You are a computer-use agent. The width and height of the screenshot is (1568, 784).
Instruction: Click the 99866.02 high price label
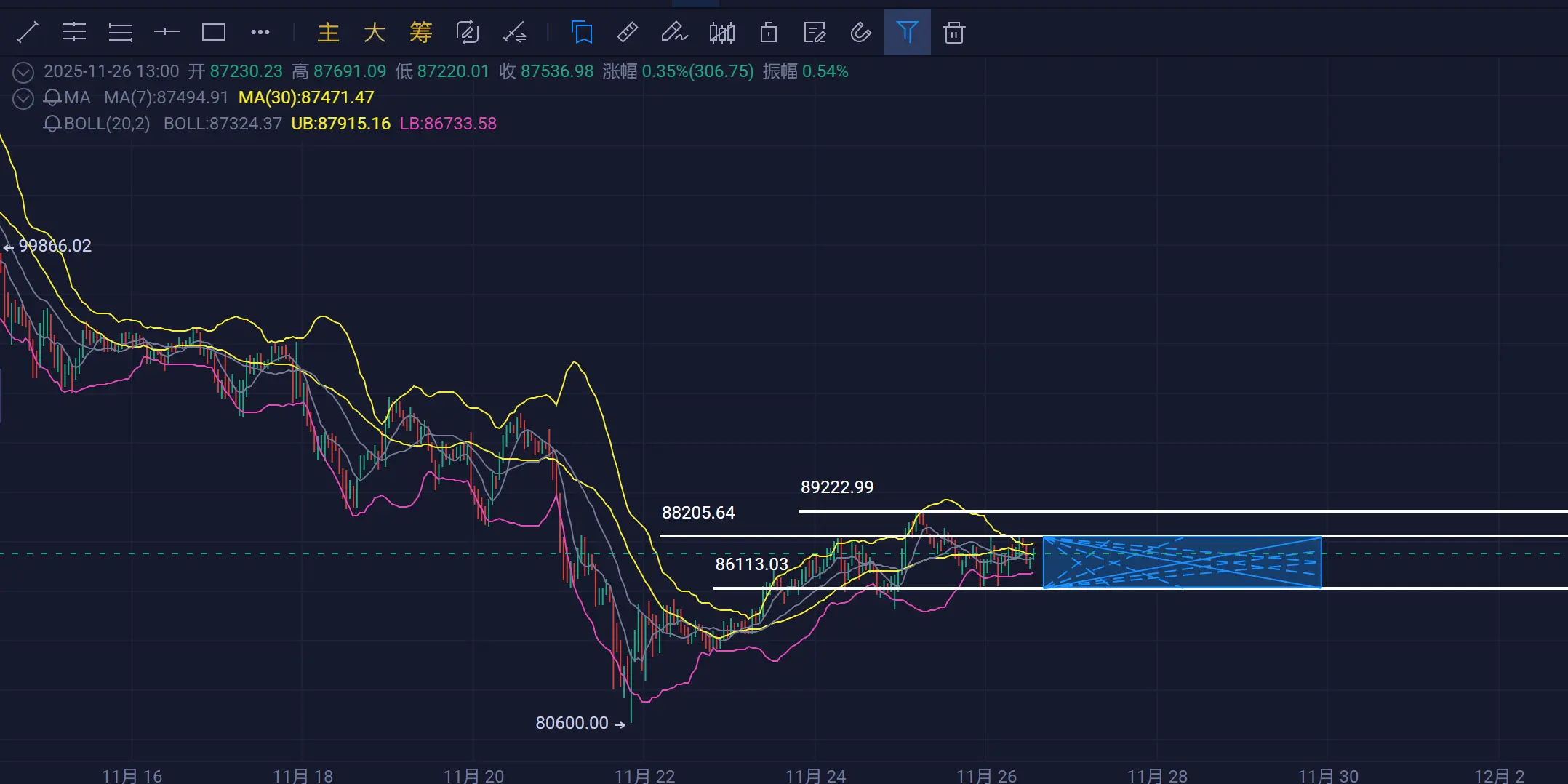tap(55, 246)
